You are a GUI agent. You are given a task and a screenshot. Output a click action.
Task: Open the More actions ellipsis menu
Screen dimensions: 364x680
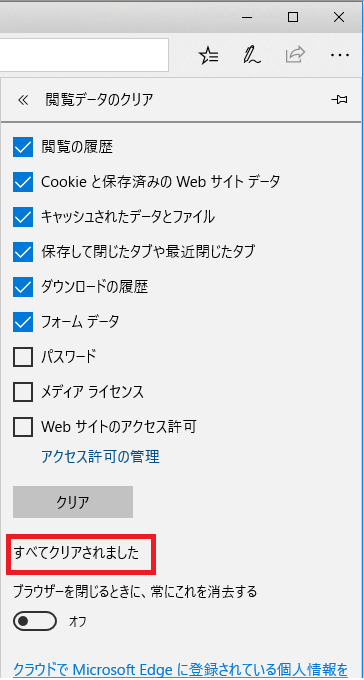[x=339, y=56]
